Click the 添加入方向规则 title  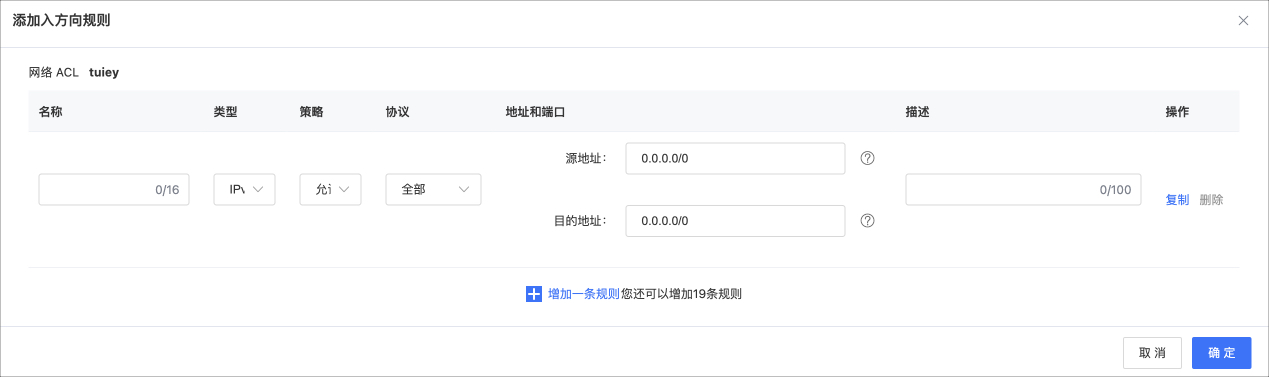(x=61, y=20)
